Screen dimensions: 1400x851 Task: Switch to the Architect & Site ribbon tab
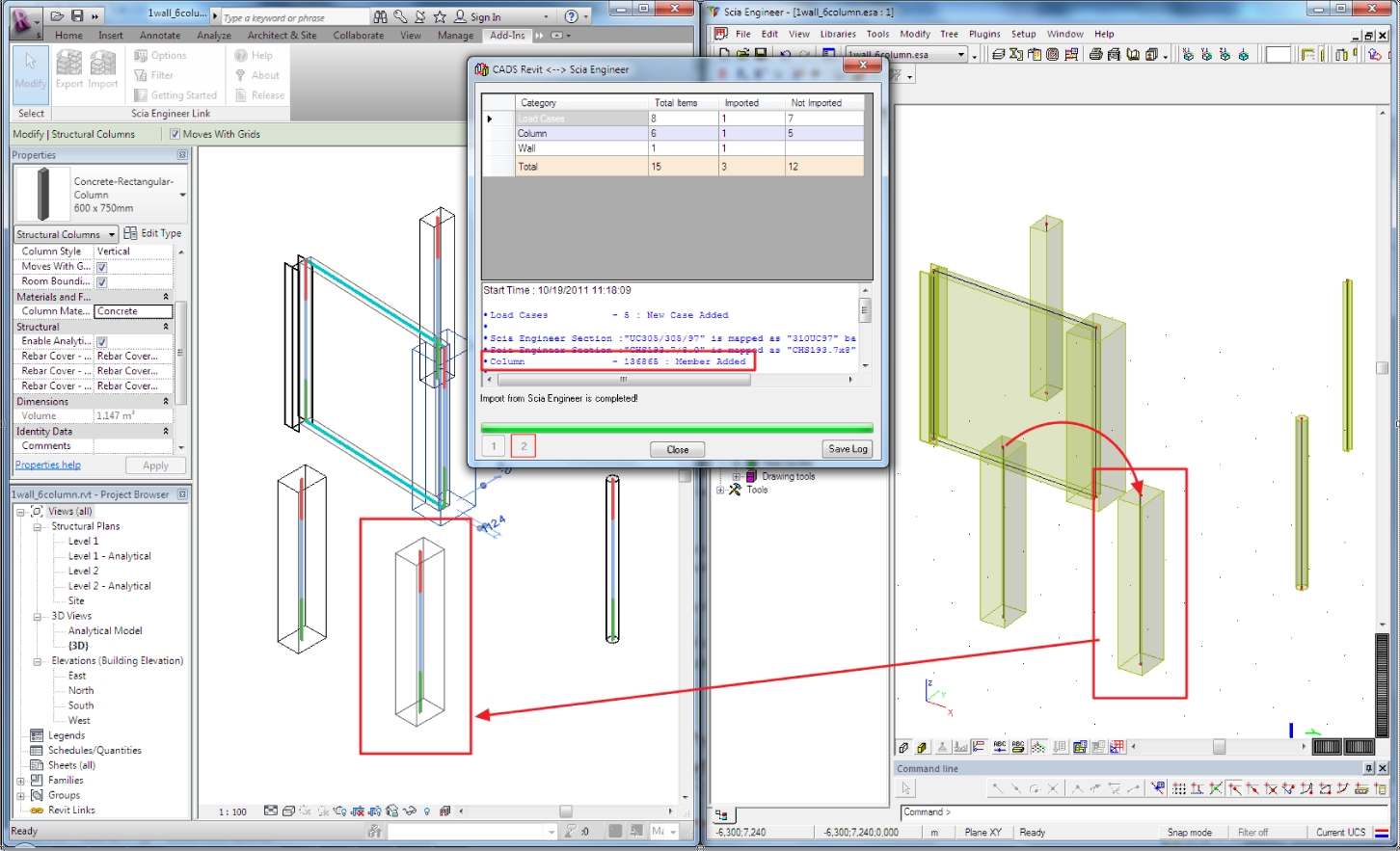point(282,34)
